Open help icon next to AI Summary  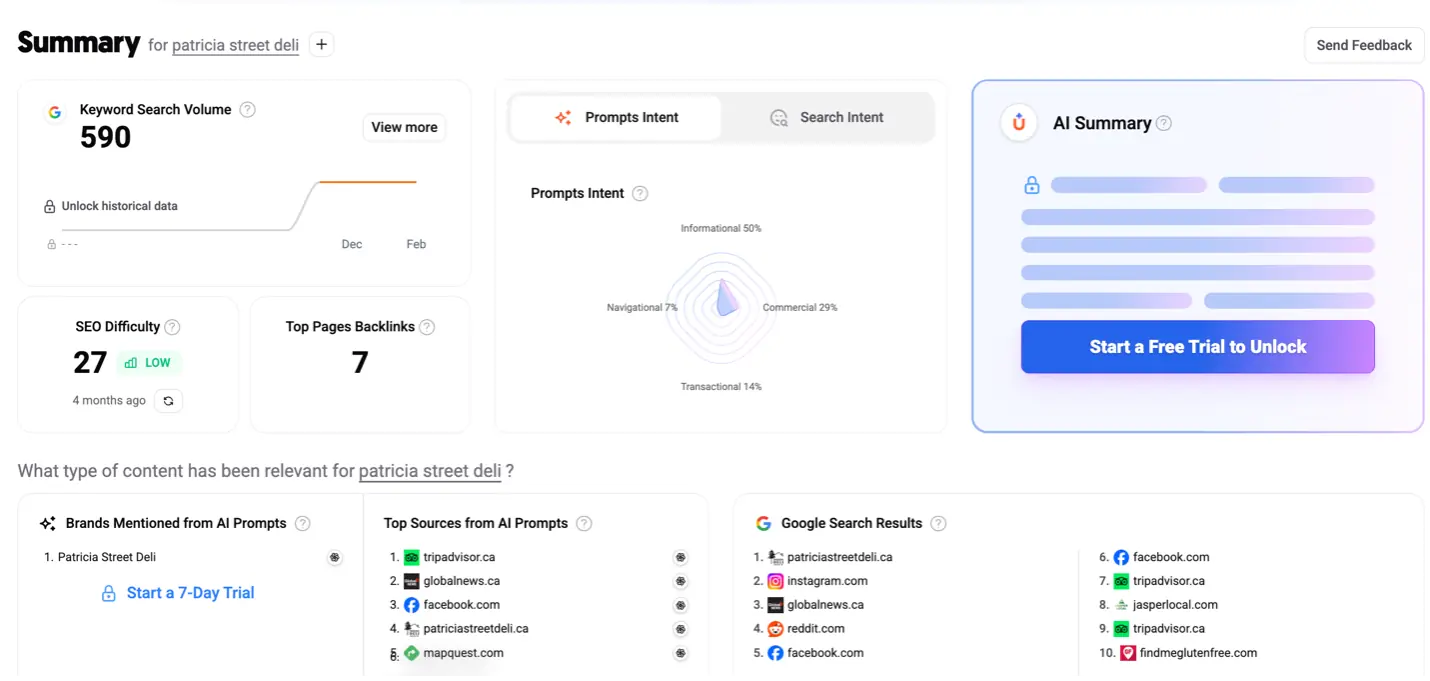(x=1164, y=123)
